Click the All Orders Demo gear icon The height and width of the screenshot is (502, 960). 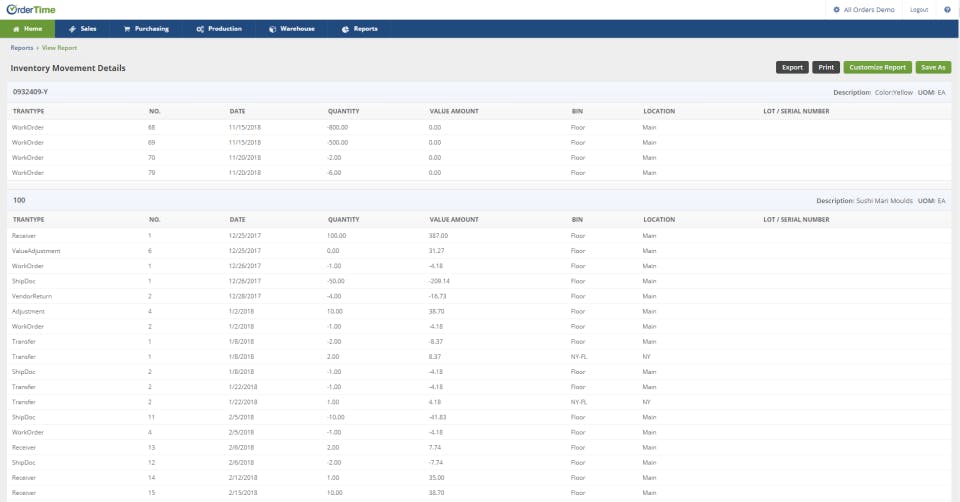click(x=836, y=9)
